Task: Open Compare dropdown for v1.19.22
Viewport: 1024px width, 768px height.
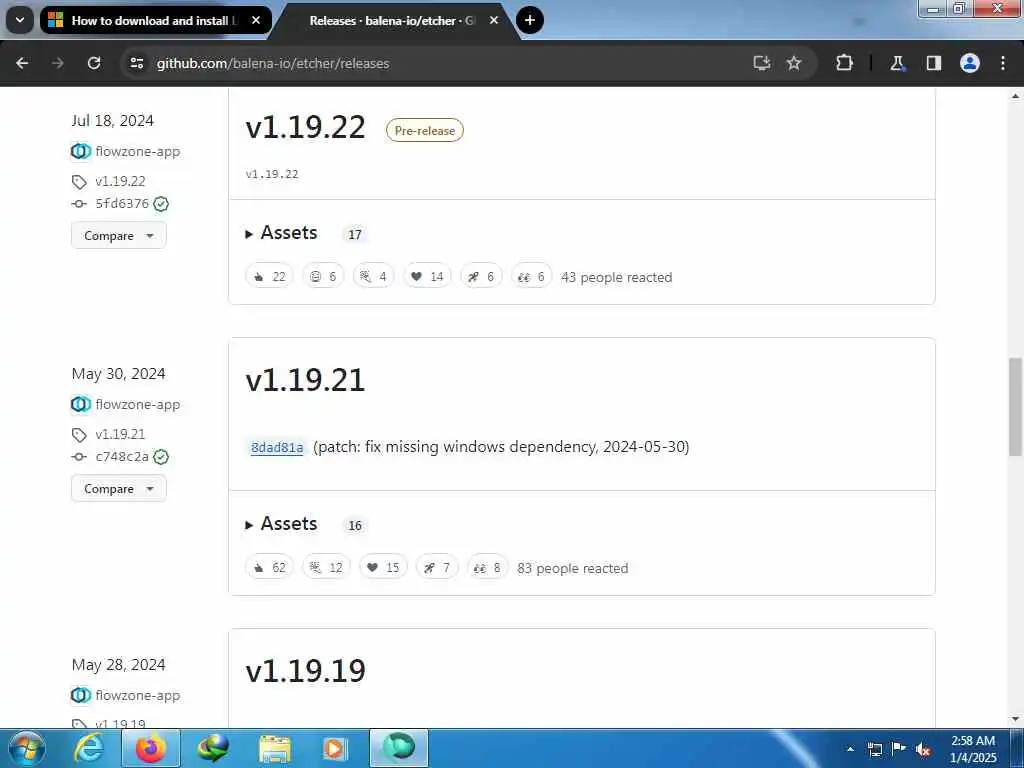Action: (119, 236)
